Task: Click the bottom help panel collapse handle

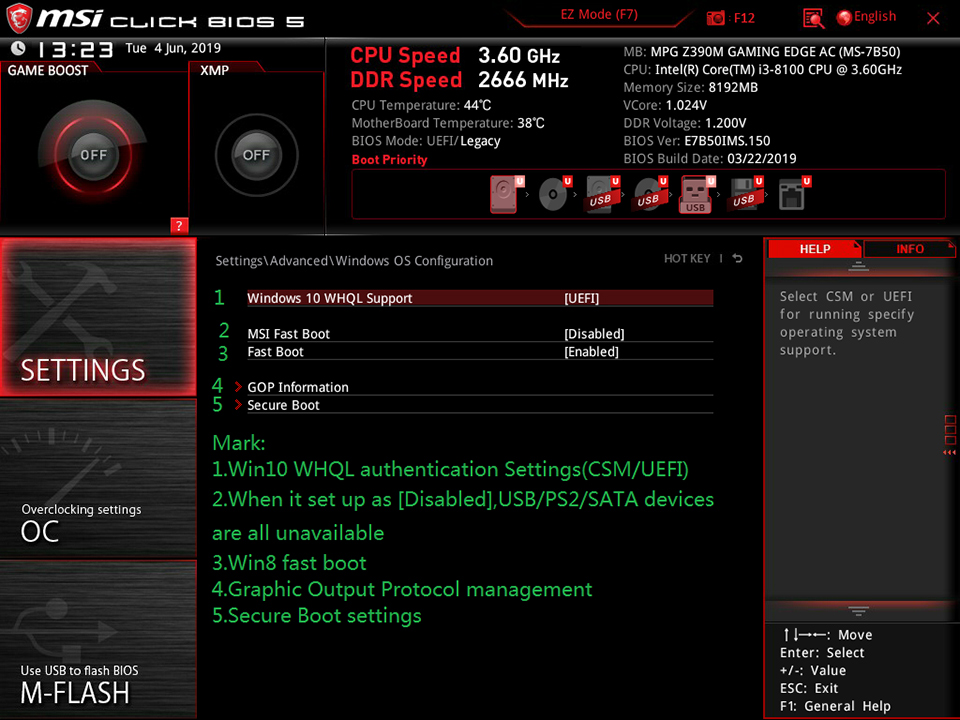Action: 858,611
